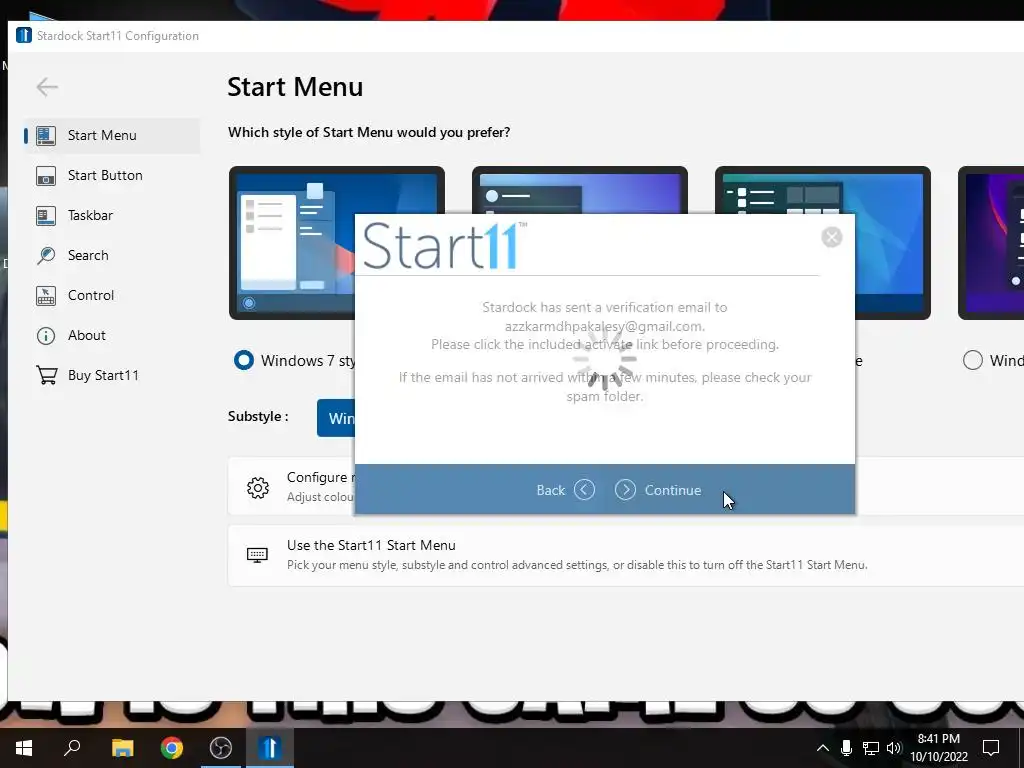The width and height of the screenshot is (1024, 768).
Task: Open the About sidebar section
Action: coord(112,335)
